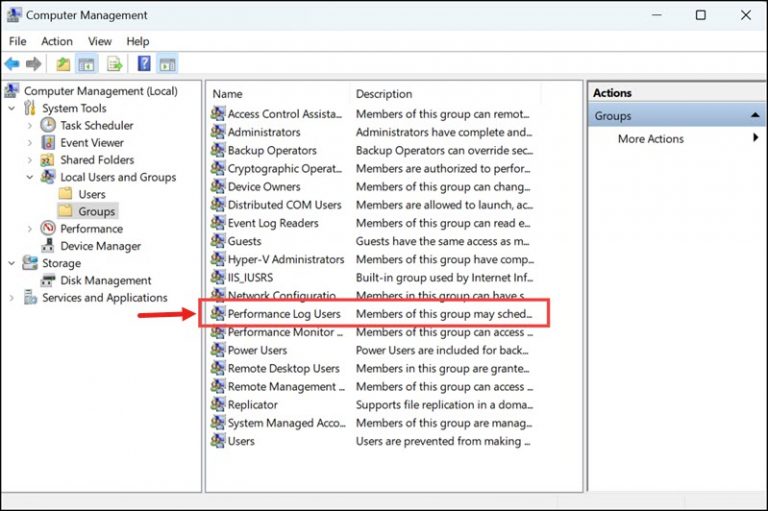Collapse the Storage tree node
Image resolution: width=768 pixels, height=511 pixels.
12,263
